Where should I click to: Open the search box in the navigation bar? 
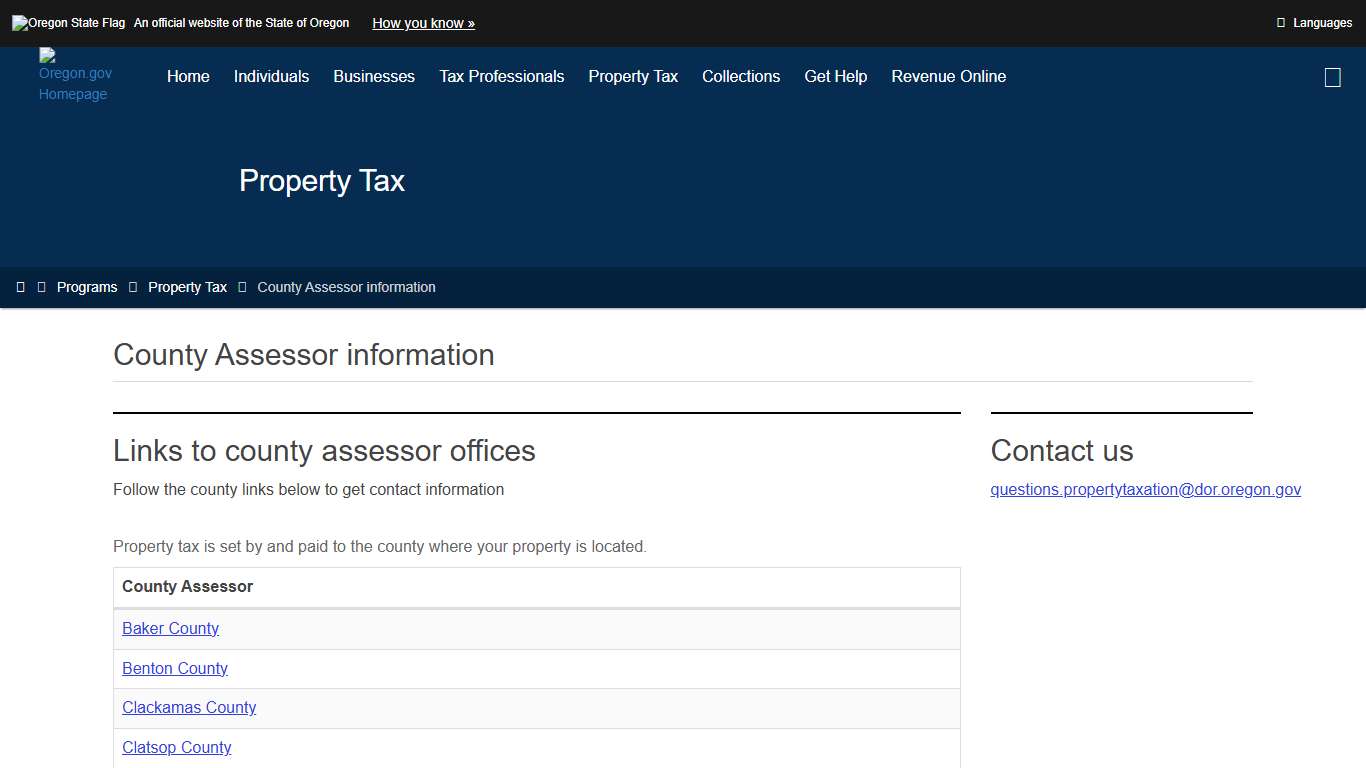pos(1332,76)
